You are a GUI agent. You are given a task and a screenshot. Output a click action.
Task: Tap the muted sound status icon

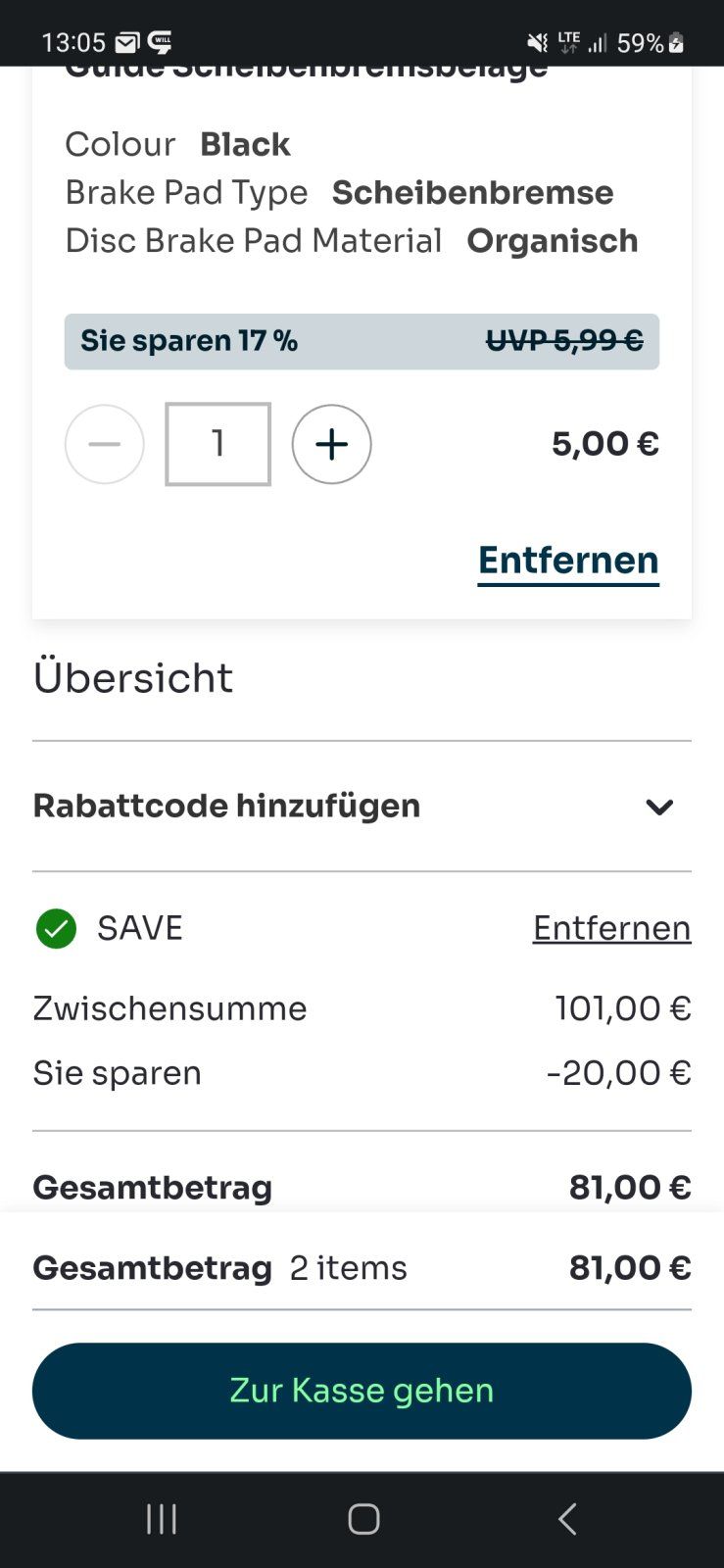pos(537,42)
